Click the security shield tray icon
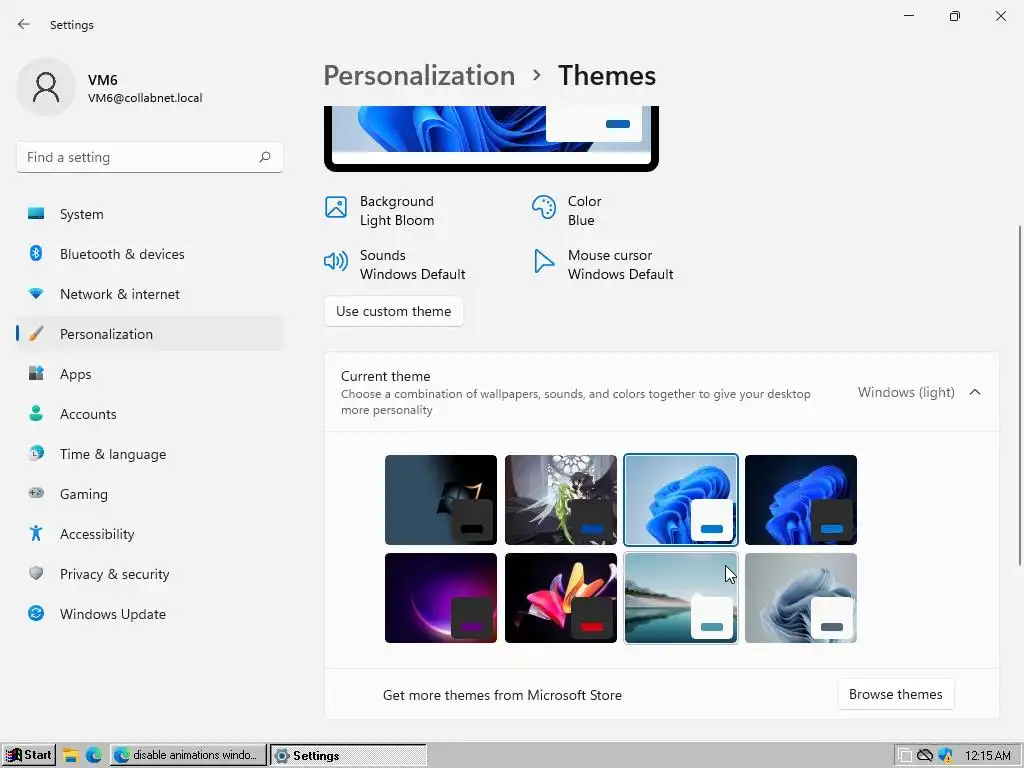The image size is (1024, 768). point(945,756)
